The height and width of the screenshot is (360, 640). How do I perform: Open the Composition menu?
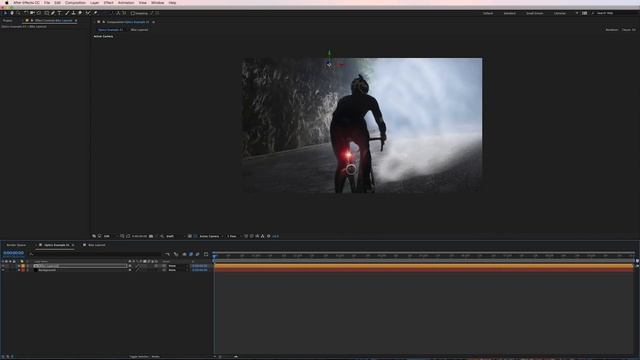pyautogui.click(x=76, y=2)
